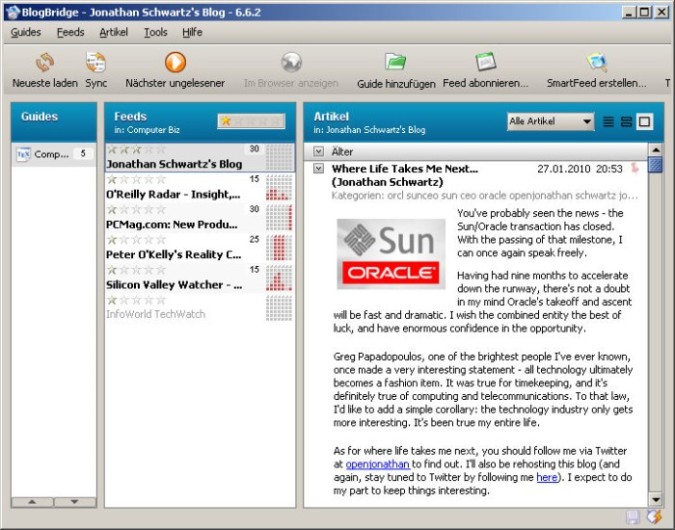Click the Neueste laden toolbar icon
The width and height of the screenshot is (675, 530).
pyautogui.click(x=45, y=63)
